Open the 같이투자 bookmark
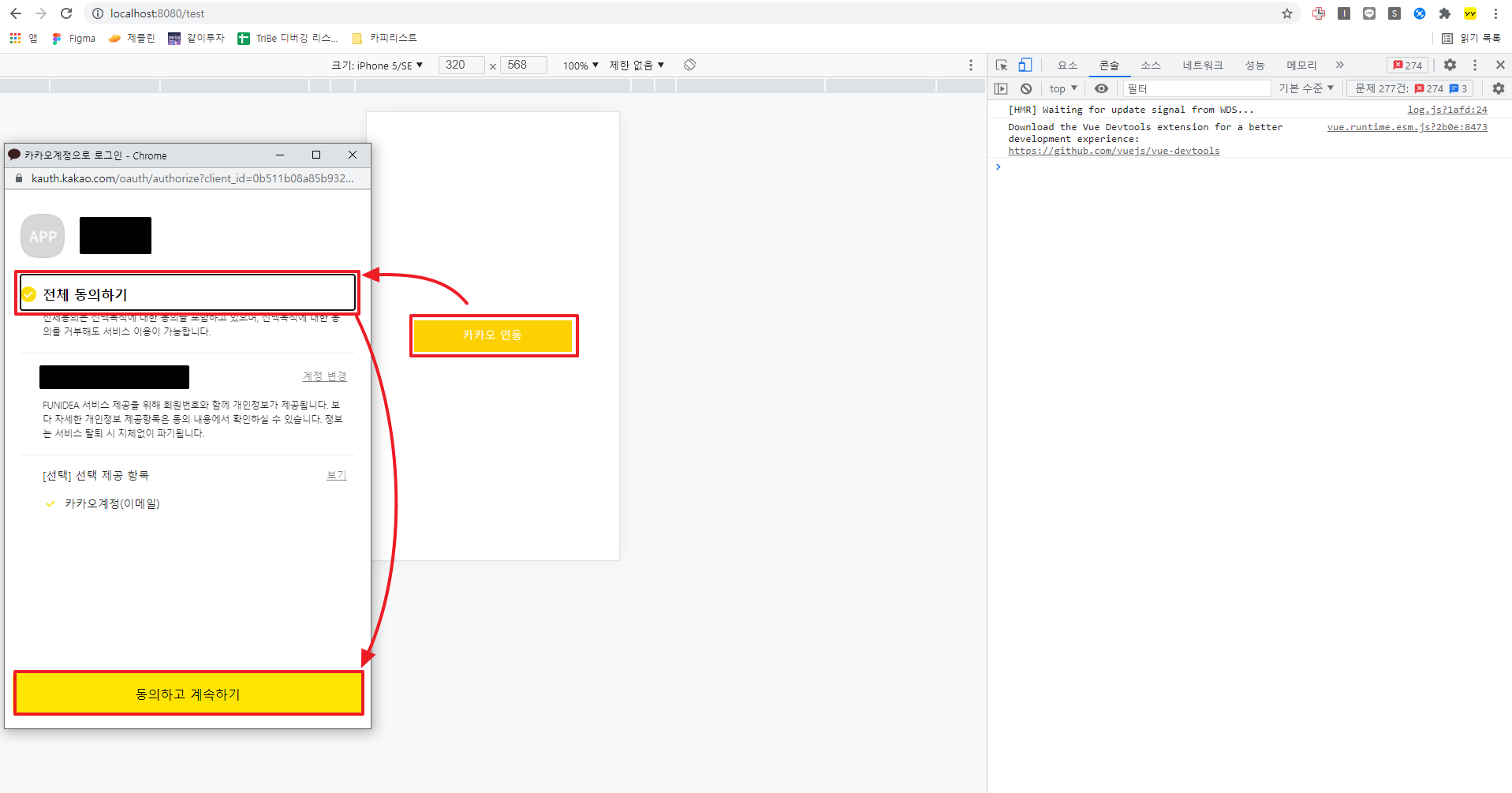This screenshot has width=1512, height=793. point(196,38)
